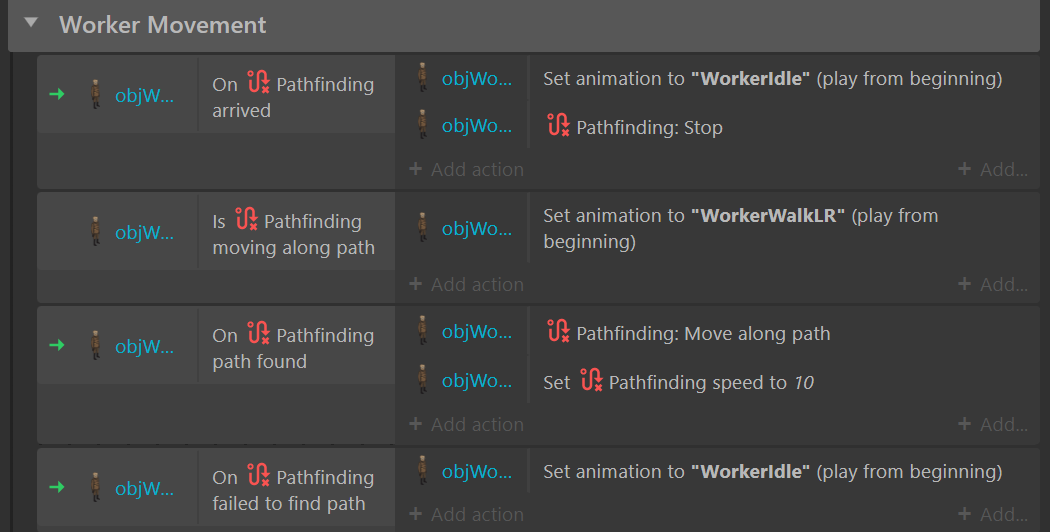Image resolution: width=1050 pixels, height=532 pixels.
Task: Click Pathfinding icon in 'failed to find path' condition
Action: 258,475
